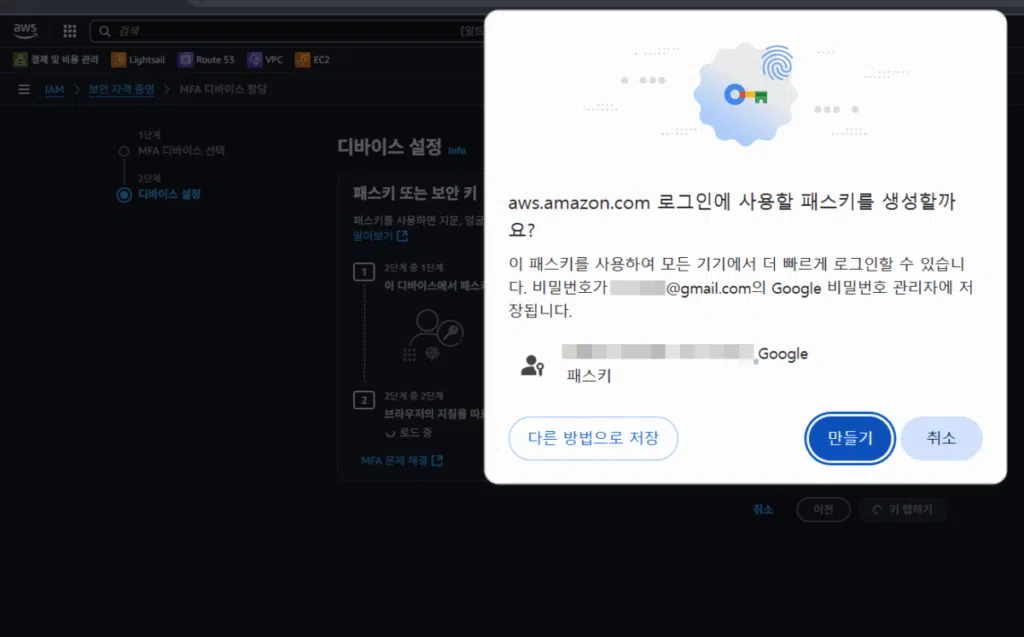1024x637 pixels.
Task: Click the 키 랩하기 loading button
Action: pos(904,509)
